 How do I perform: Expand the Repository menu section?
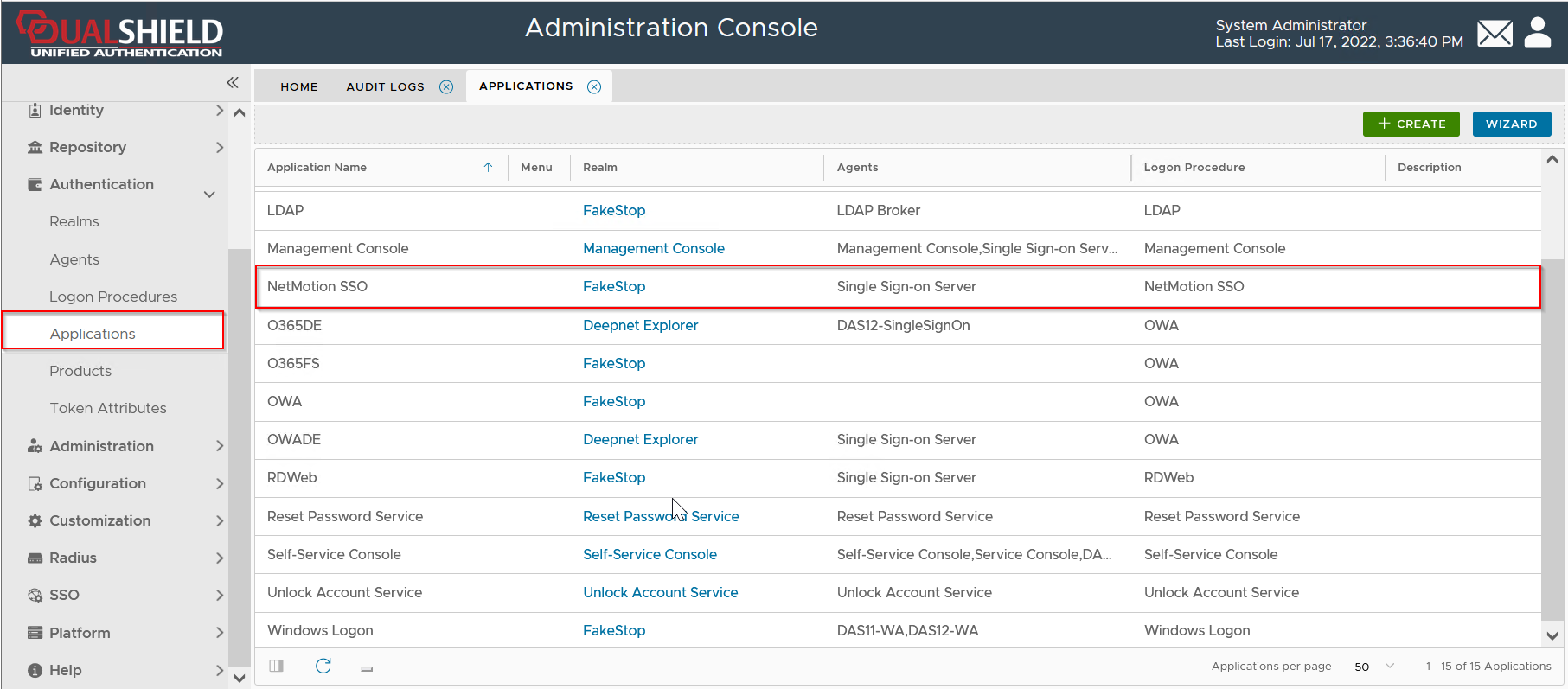point(219,148)
